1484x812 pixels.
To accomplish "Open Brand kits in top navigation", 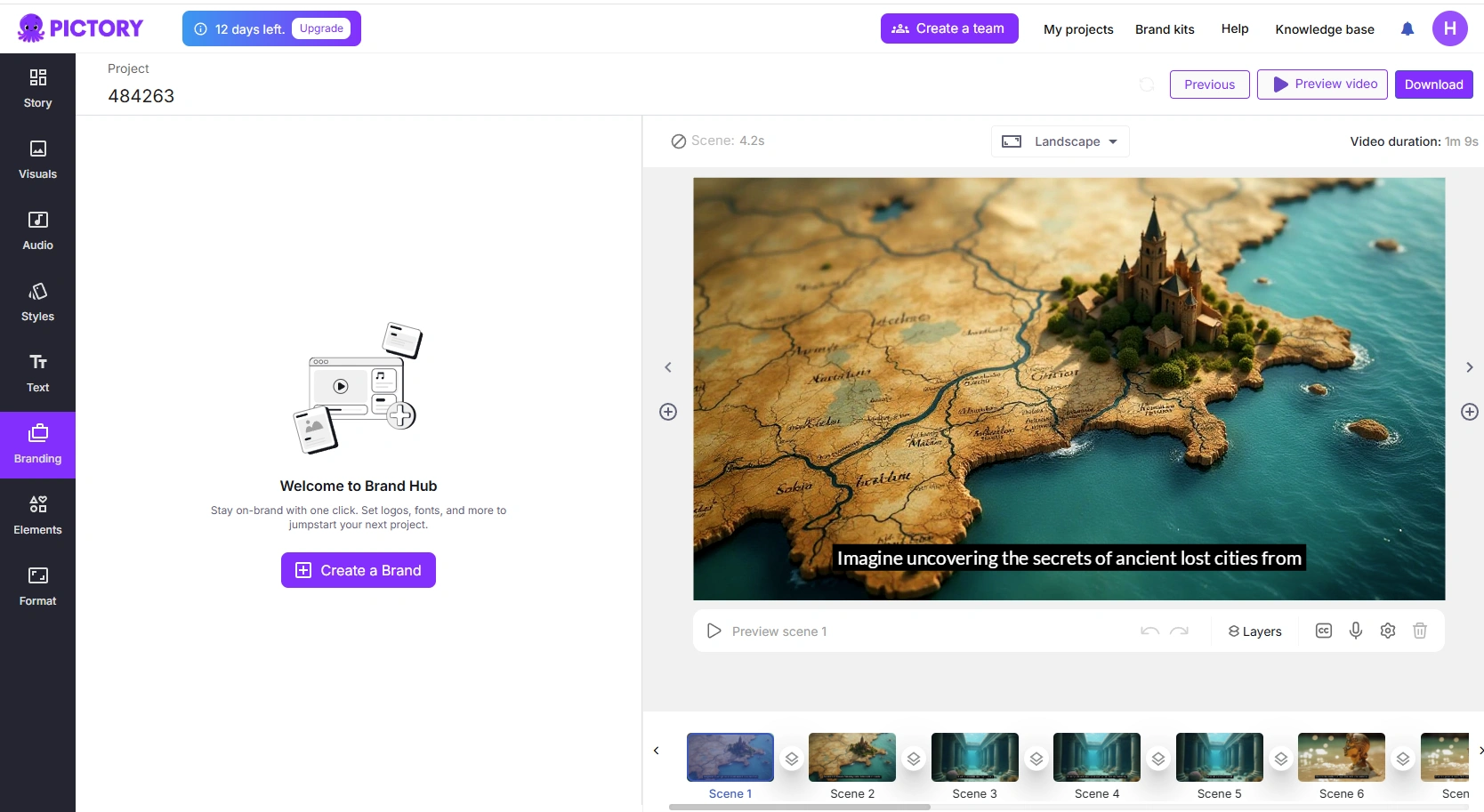I will pos(1165,29).
